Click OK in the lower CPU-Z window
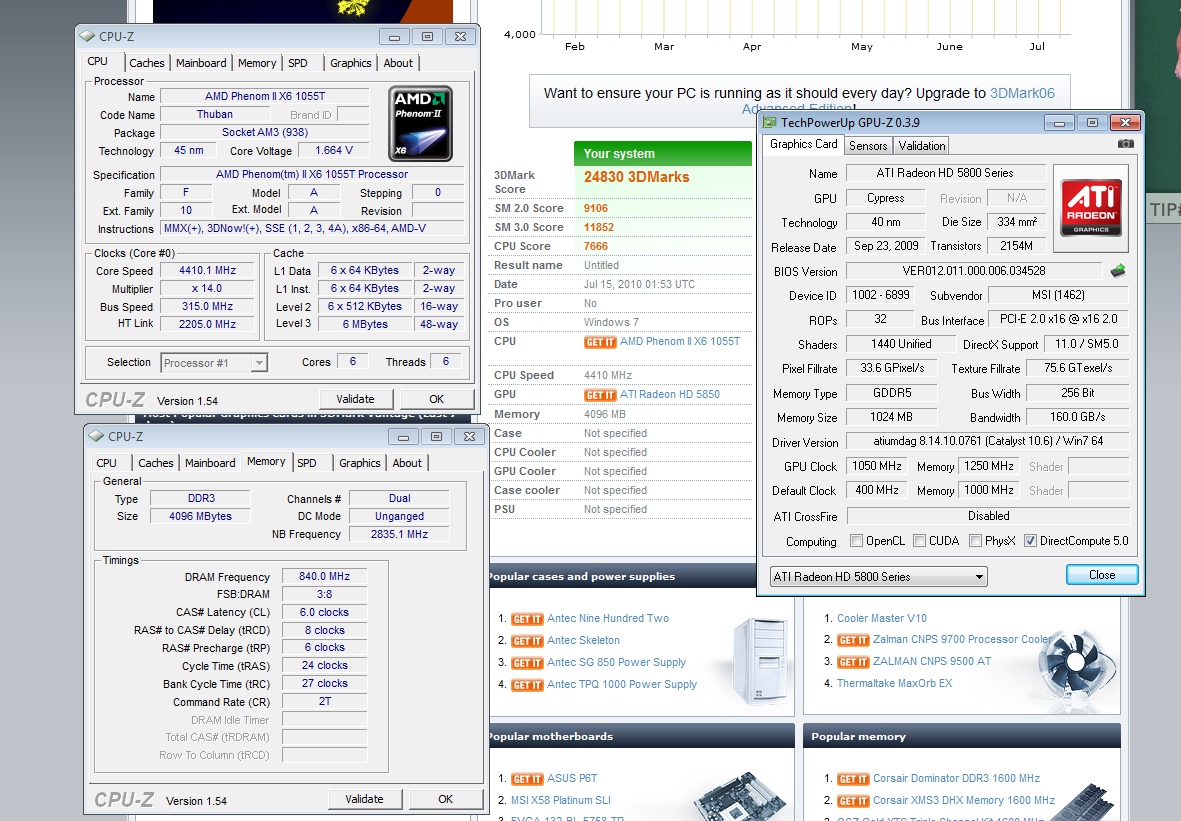This screenshot has width=1181, height=821. [446, 799]
